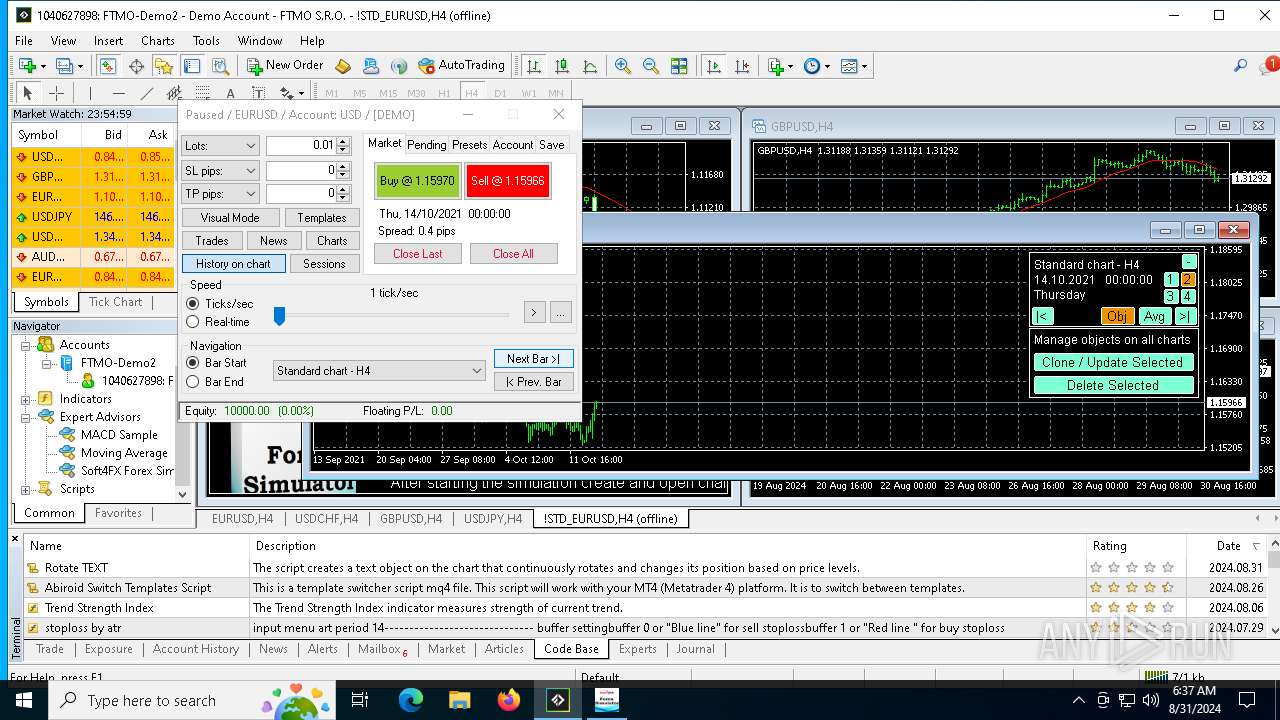Switch to the Pending tab
1280x720 pixels.
tap(427, 145)
